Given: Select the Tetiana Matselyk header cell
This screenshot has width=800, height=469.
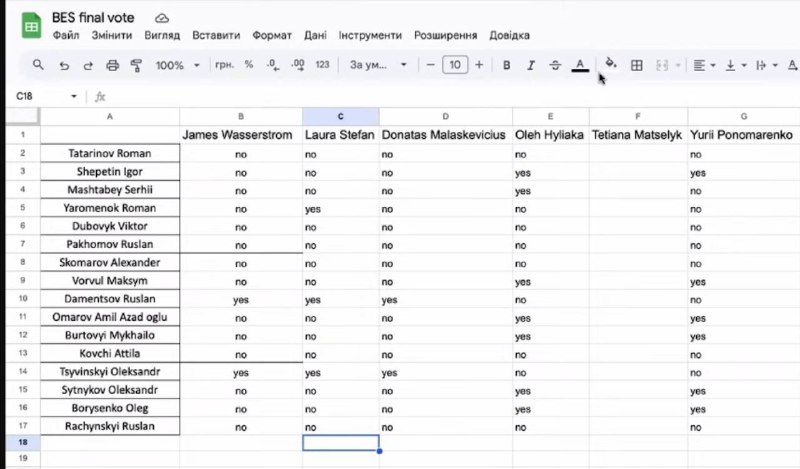Looking at the screenshot, I should 638,135.
